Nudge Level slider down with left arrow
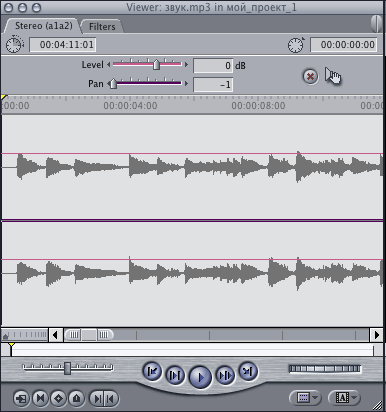This screenshot has height=412, width=386. point(108,65)
